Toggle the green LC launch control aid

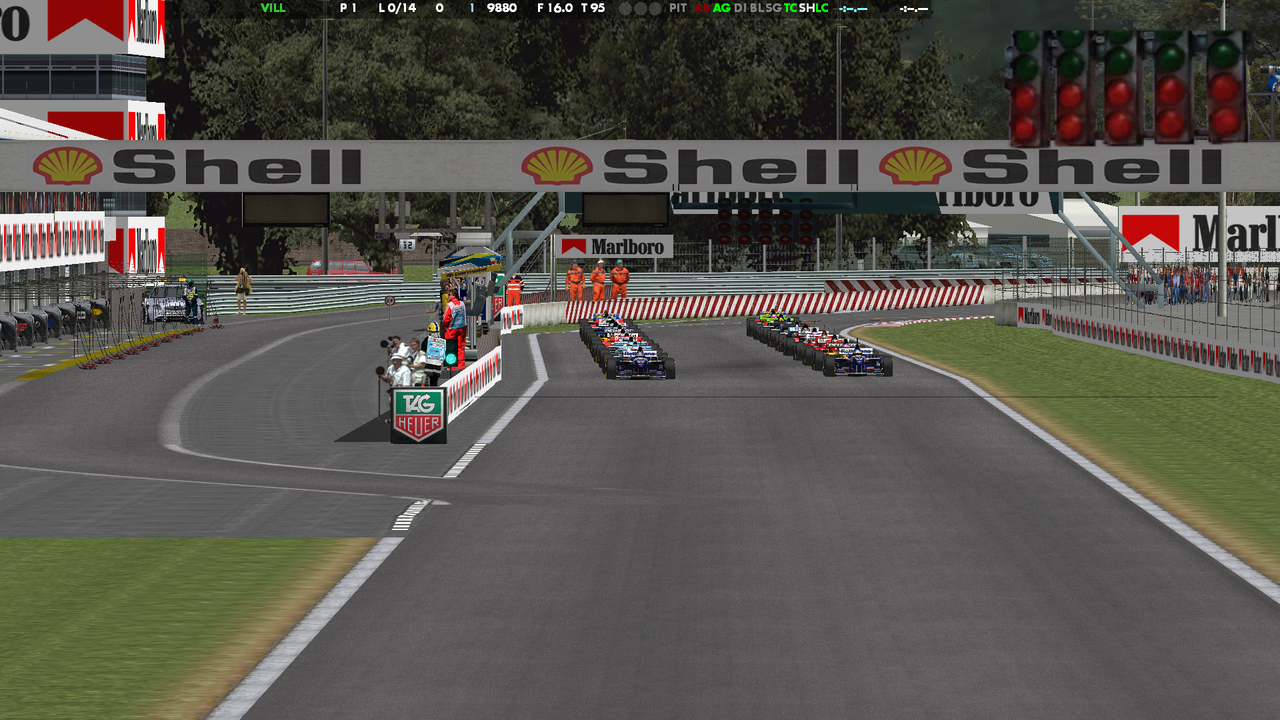pos(821,7)
